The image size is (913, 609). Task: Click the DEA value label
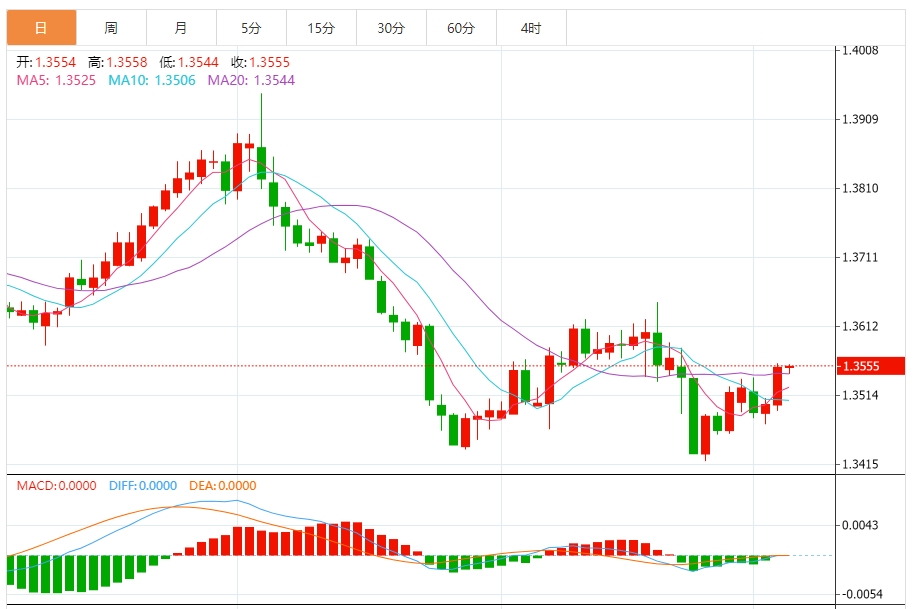click(x=221, y=486)
